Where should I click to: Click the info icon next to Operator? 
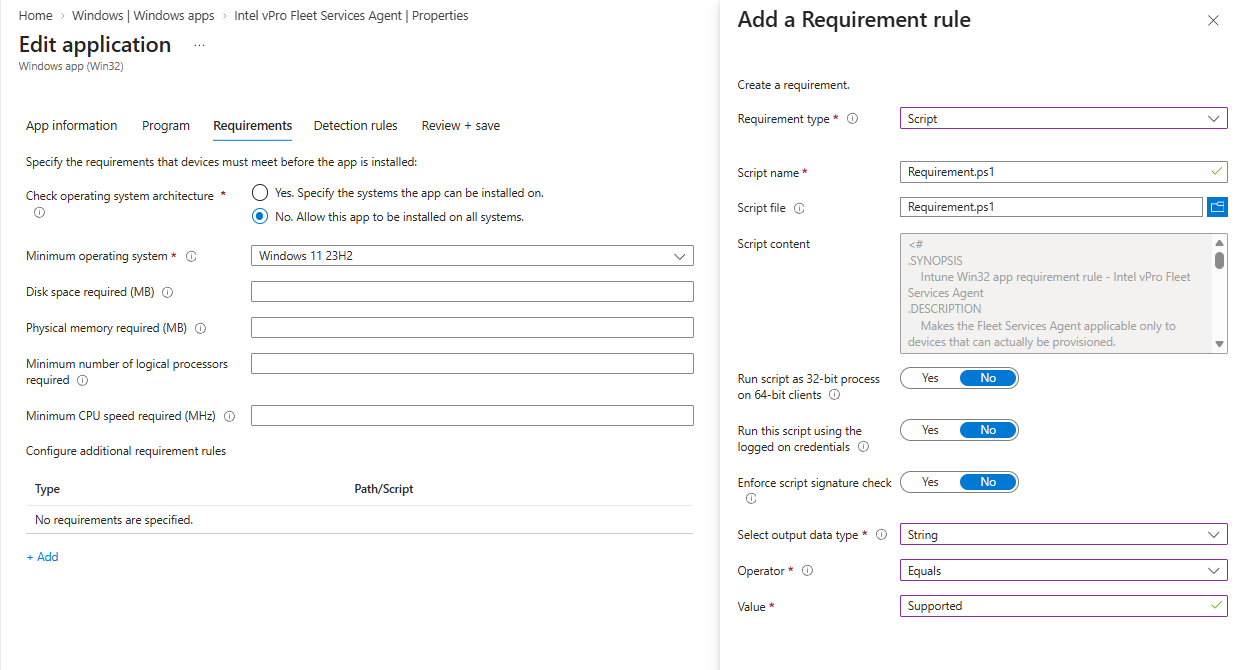[807, 571]
